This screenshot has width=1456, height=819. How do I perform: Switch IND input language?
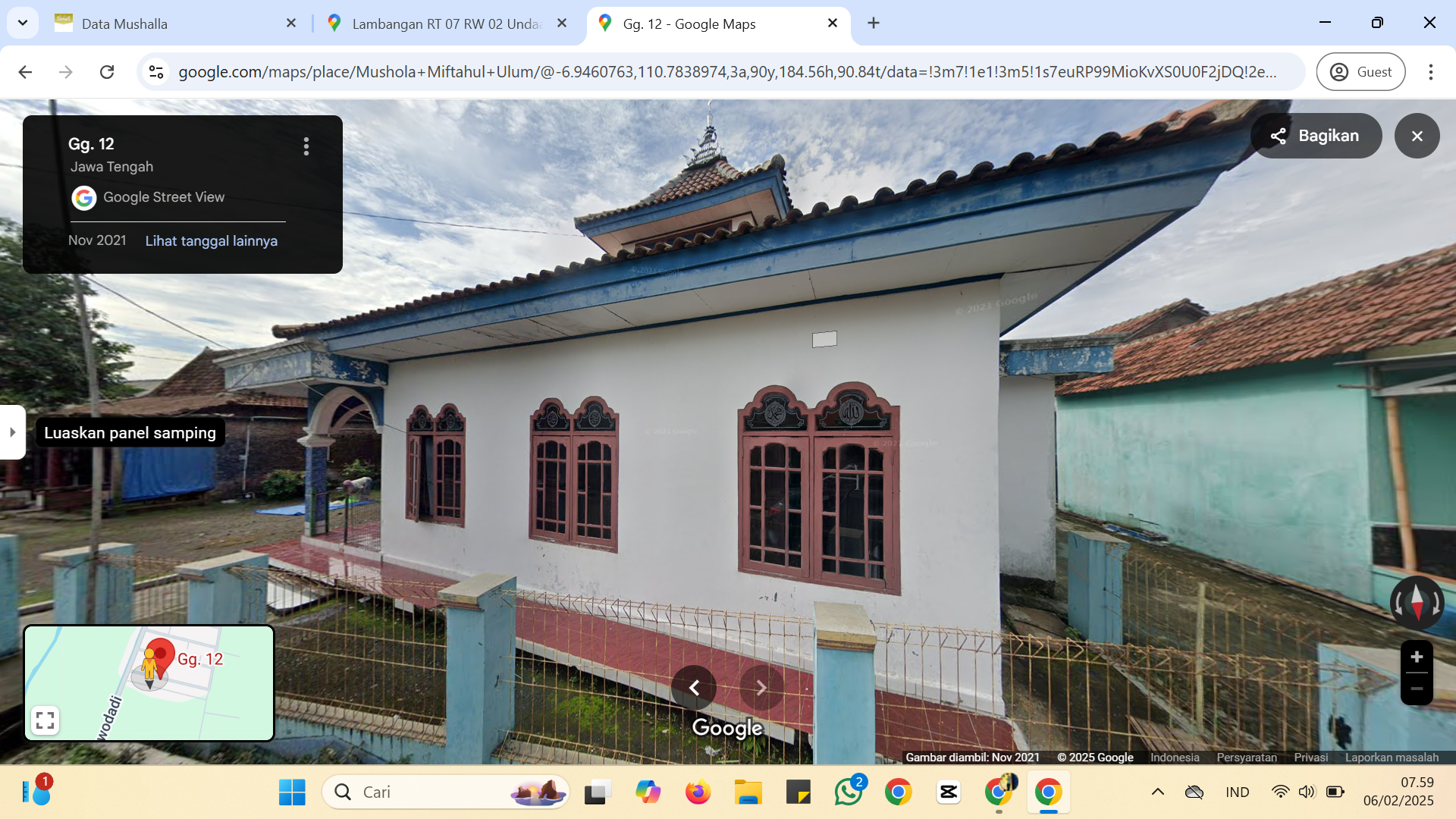(x=1238, y=792)
